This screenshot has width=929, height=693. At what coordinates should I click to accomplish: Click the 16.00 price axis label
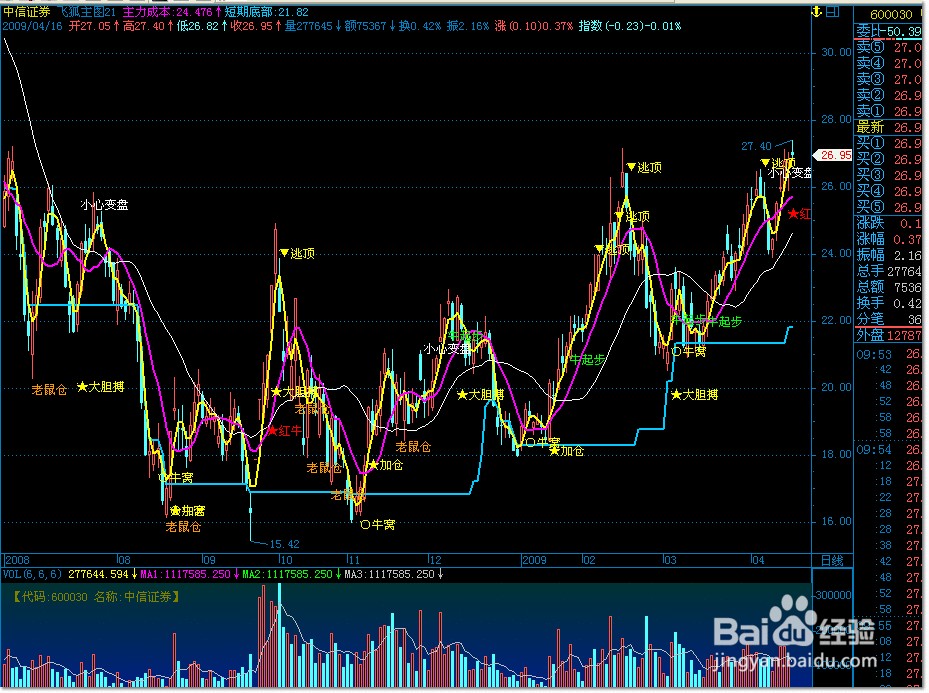click(836, 521)
